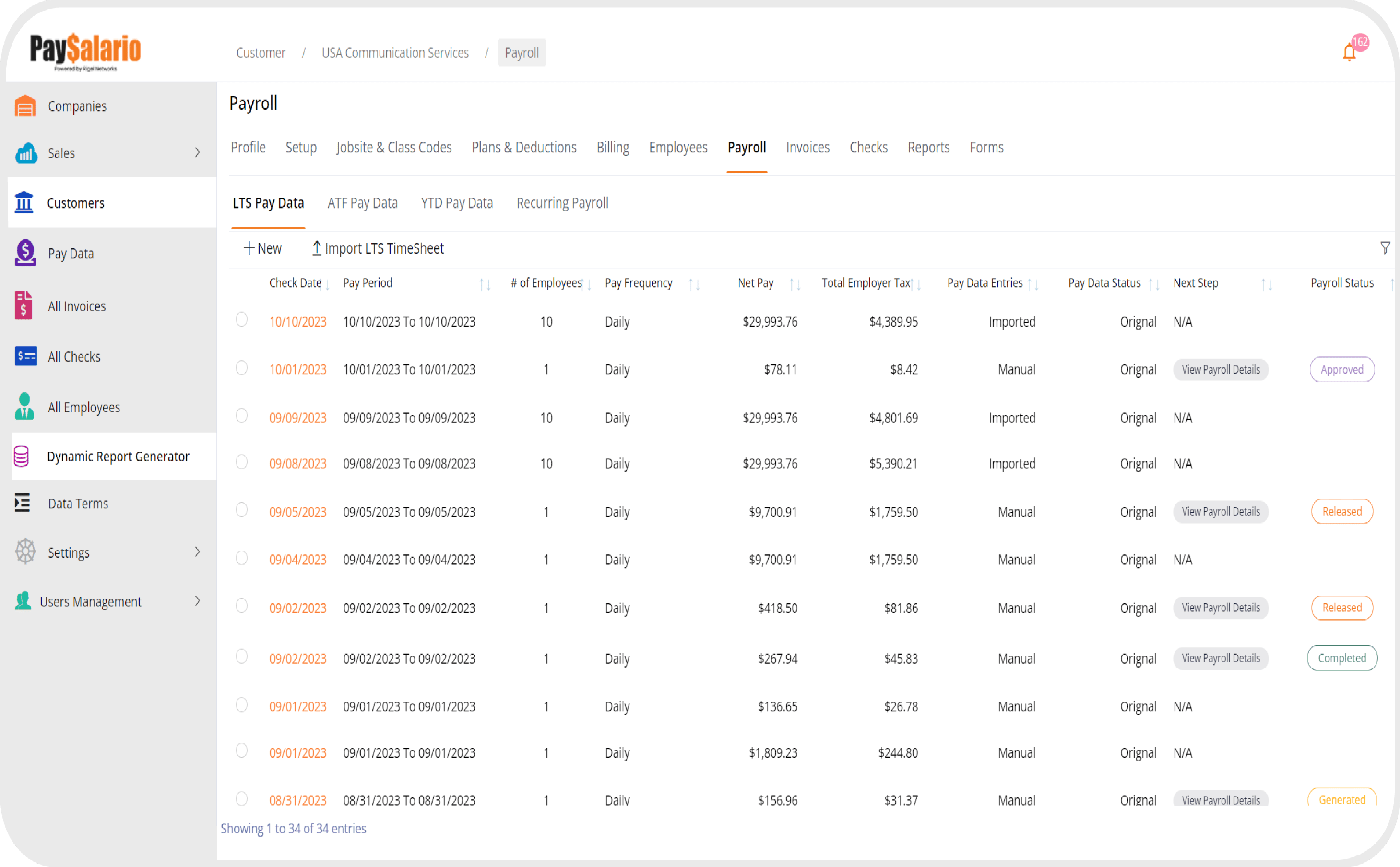Select the 09/09/2023 row radio button
This screenshot has width=1400, height=867.
241,415
